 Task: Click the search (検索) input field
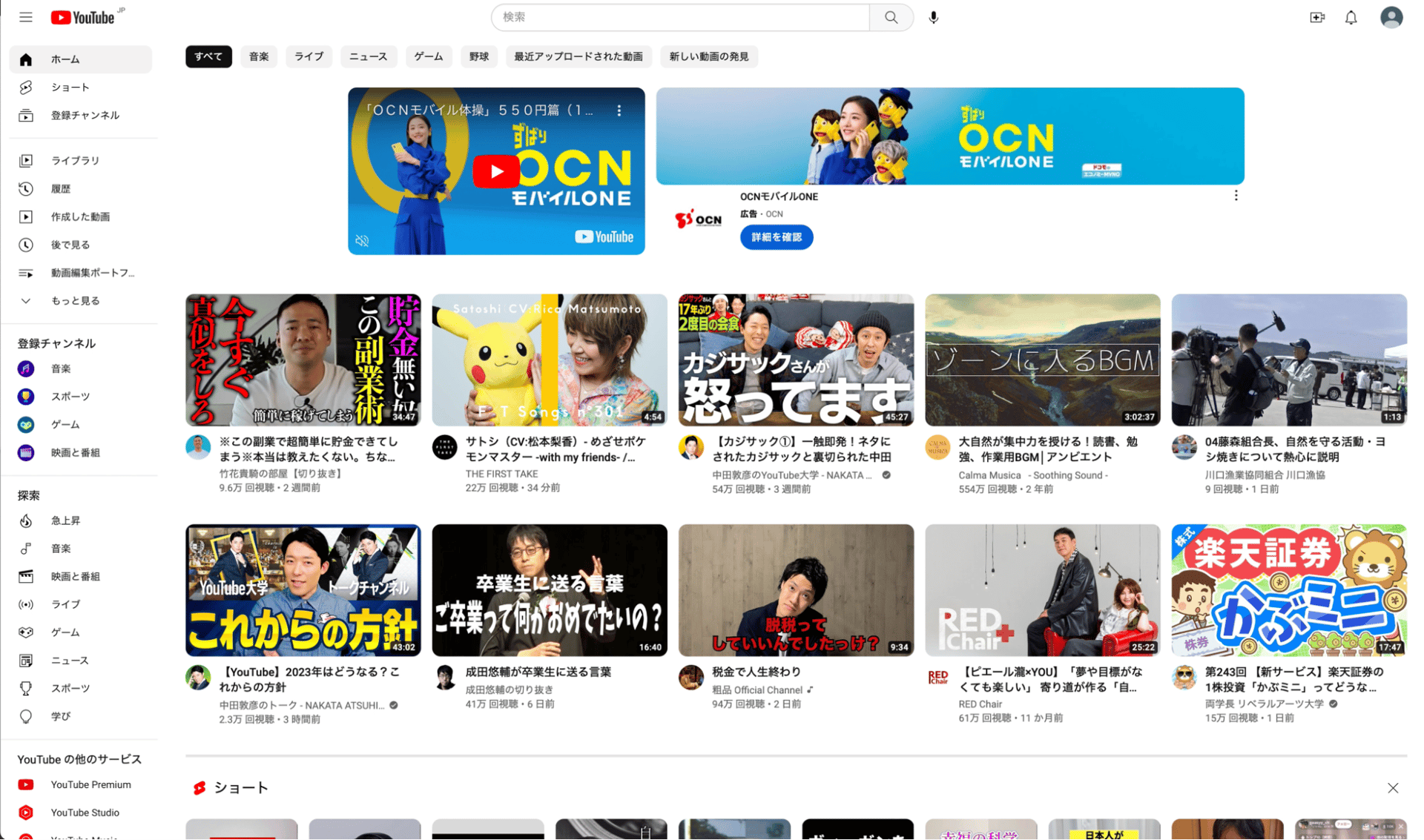(x=679, y=17)
